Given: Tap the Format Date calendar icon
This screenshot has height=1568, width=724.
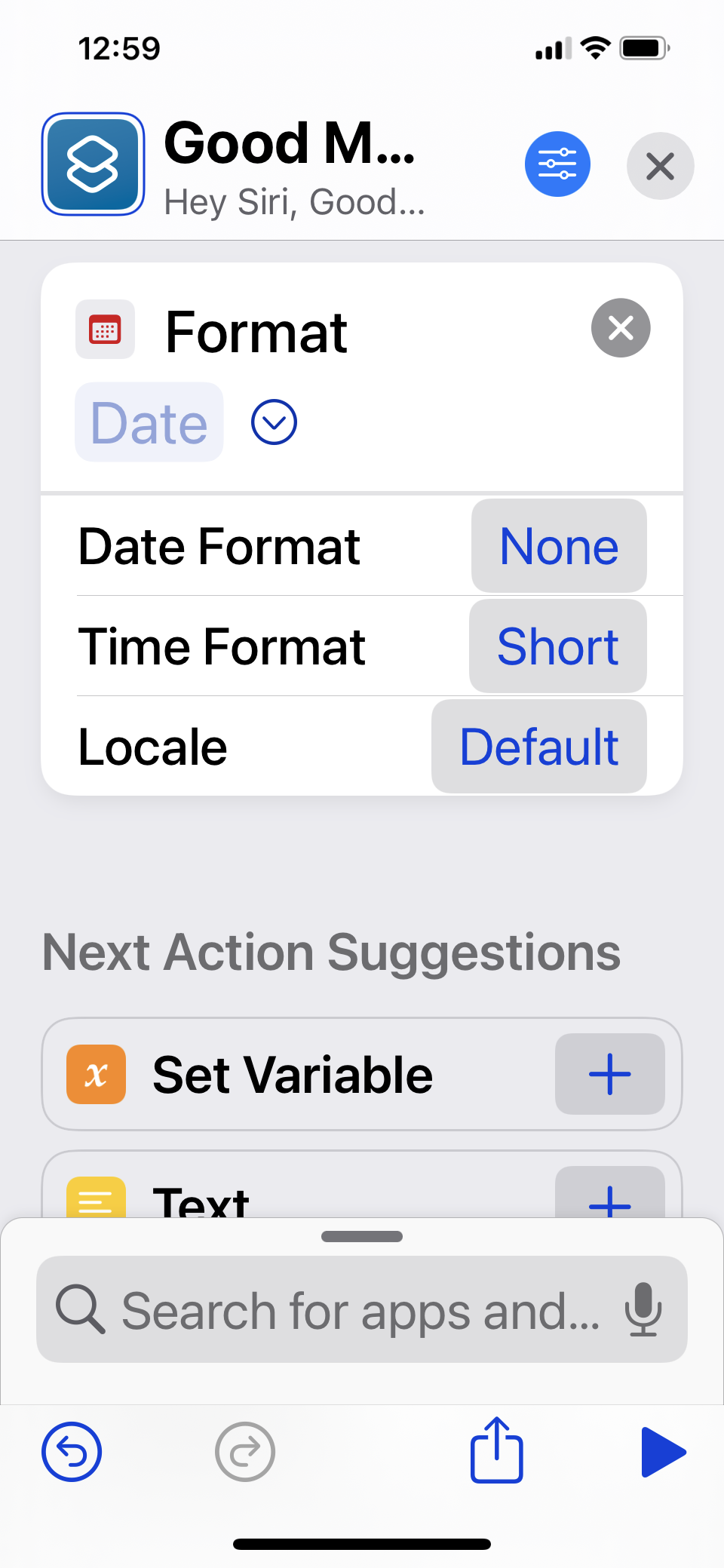Looking at the screenshot, I should [105, 330].
